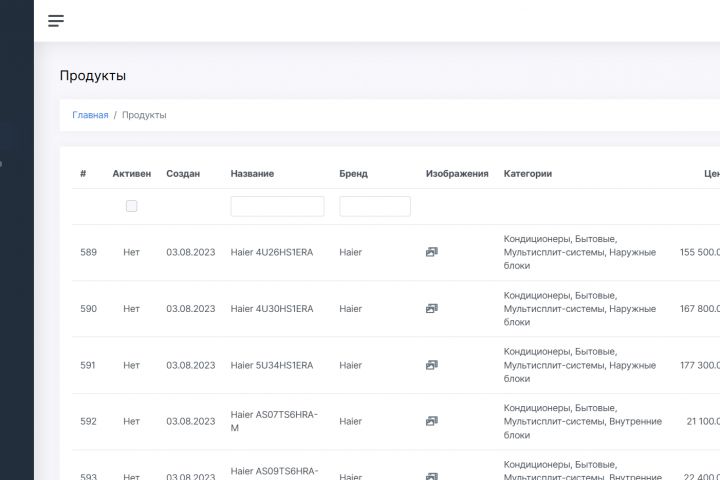Select product Haier 4U26HS1ERA name
The height and width of the screenshot is (480, 720).
pos(271,252)
